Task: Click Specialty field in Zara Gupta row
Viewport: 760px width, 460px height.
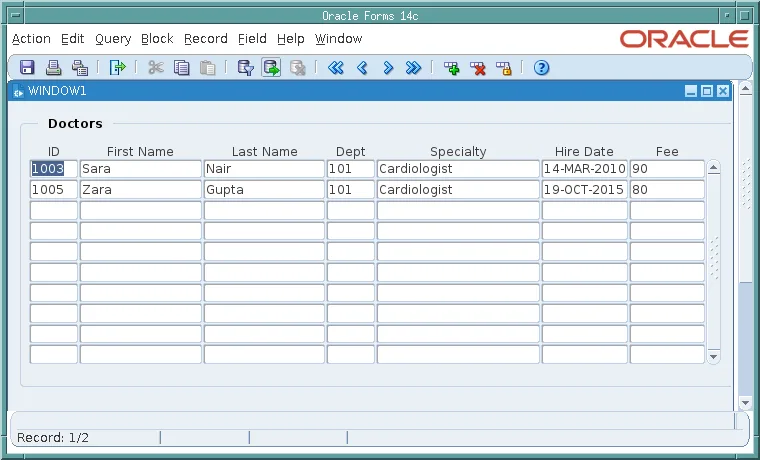Action: coord(458,190)
